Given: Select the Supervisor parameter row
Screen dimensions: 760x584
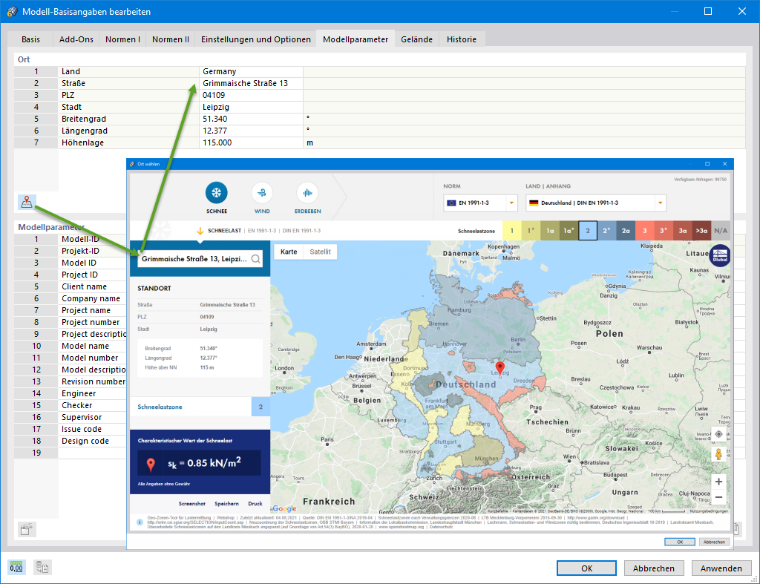Looking at the screenshot, I should pos(70,417).
